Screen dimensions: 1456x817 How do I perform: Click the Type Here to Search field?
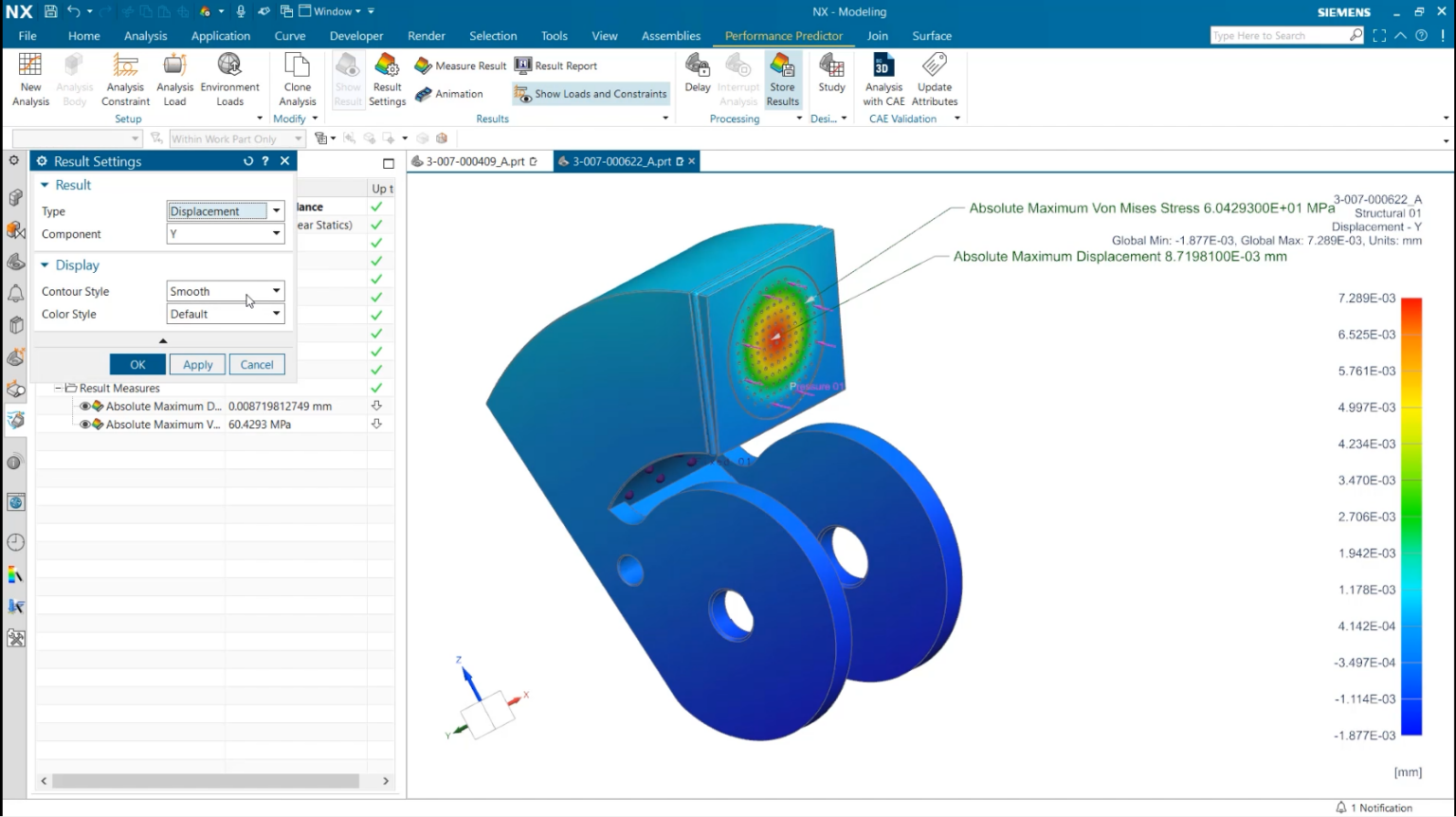(x=1278, y=36)
